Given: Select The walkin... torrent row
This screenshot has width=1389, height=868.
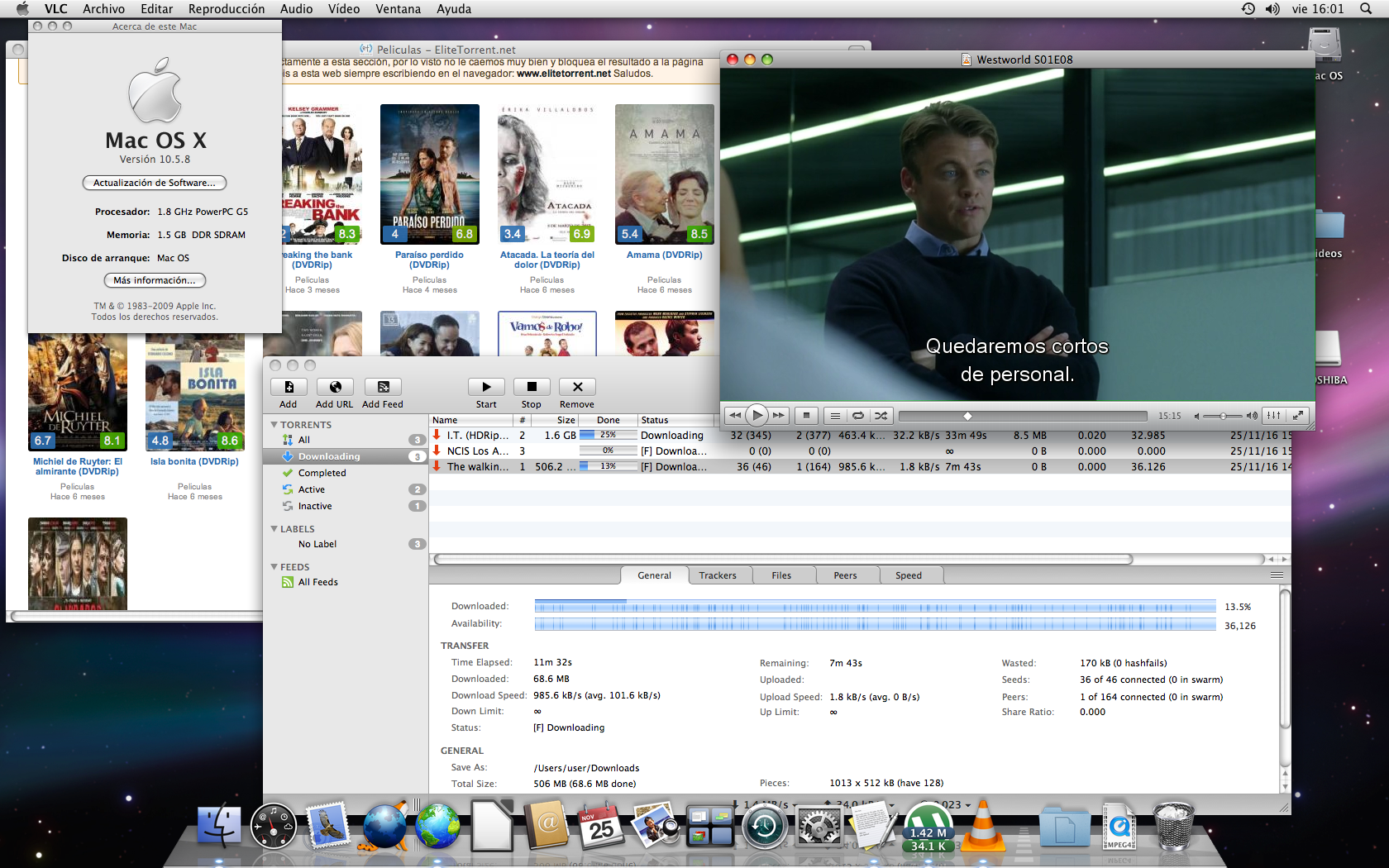Looking at the screenshot, I should coord(860,467).
